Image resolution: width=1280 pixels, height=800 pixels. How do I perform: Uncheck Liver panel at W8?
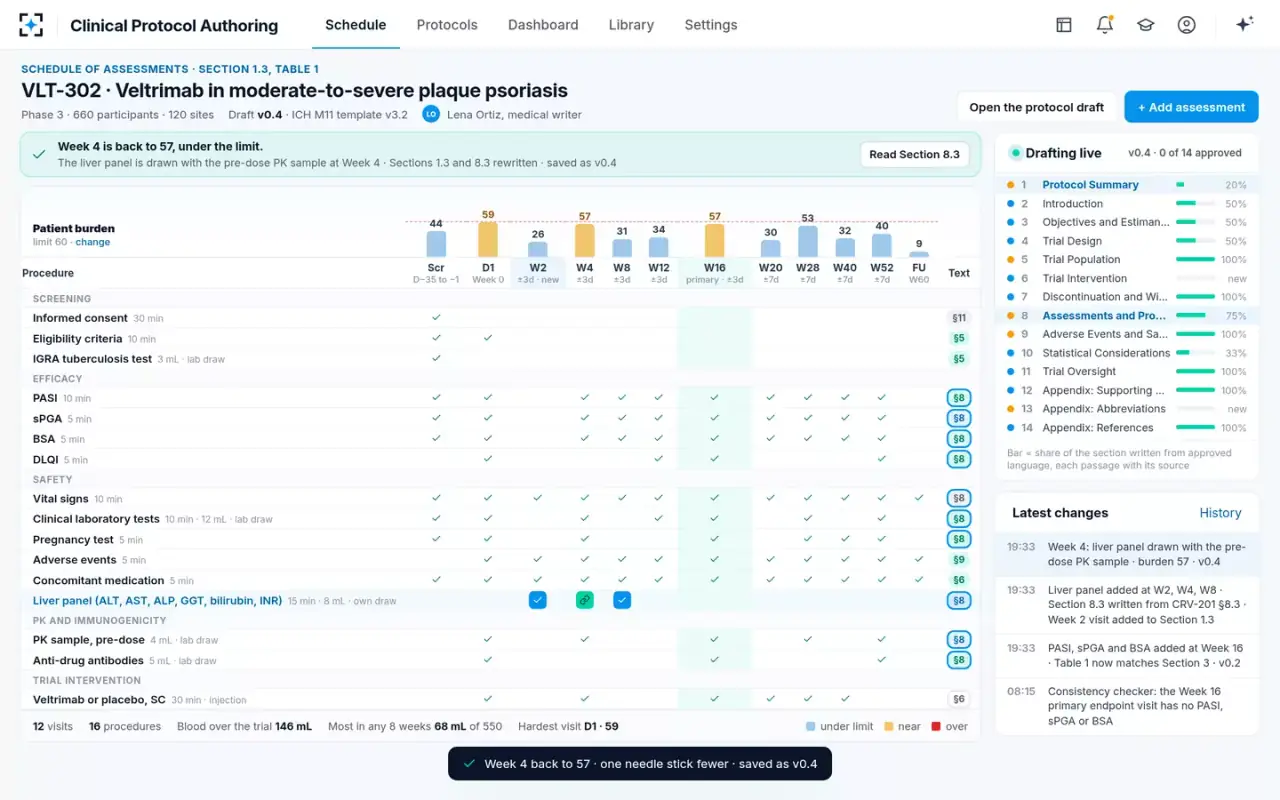point(622,600)
